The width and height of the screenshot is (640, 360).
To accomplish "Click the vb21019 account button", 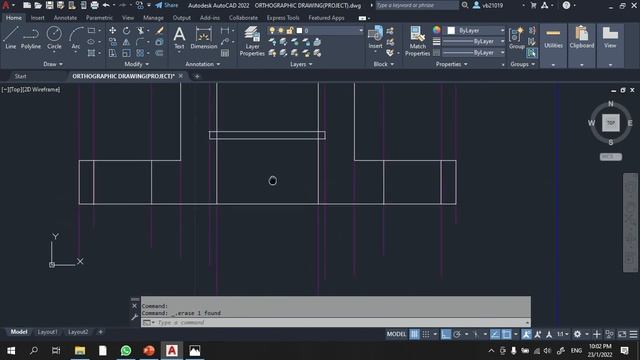I will point(488,5).
